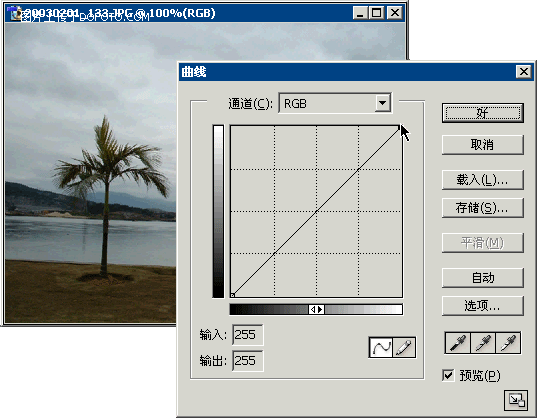Select the pencil draw-curve tool

pos(404,347)
